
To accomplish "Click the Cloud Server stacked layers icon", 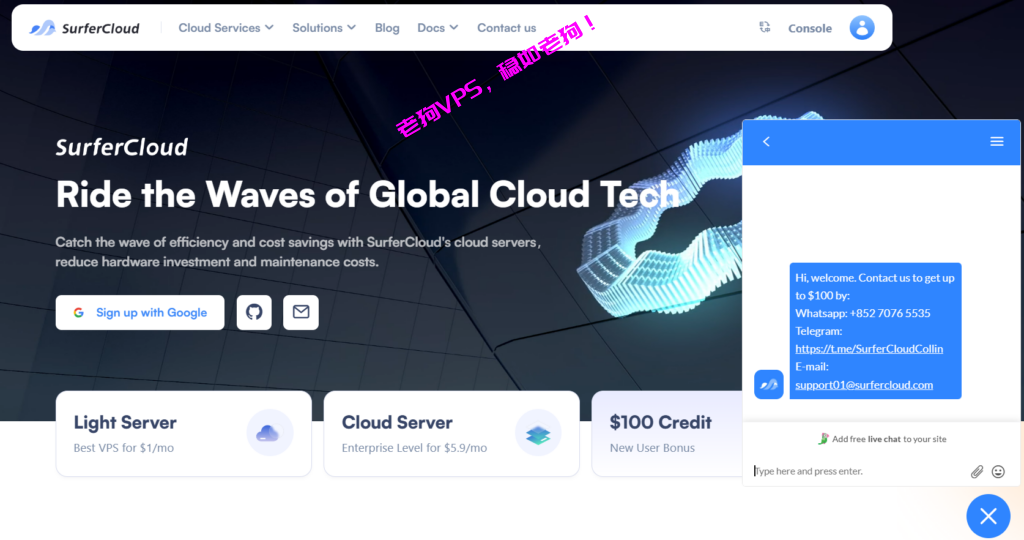I will click(x=538, y=433).
